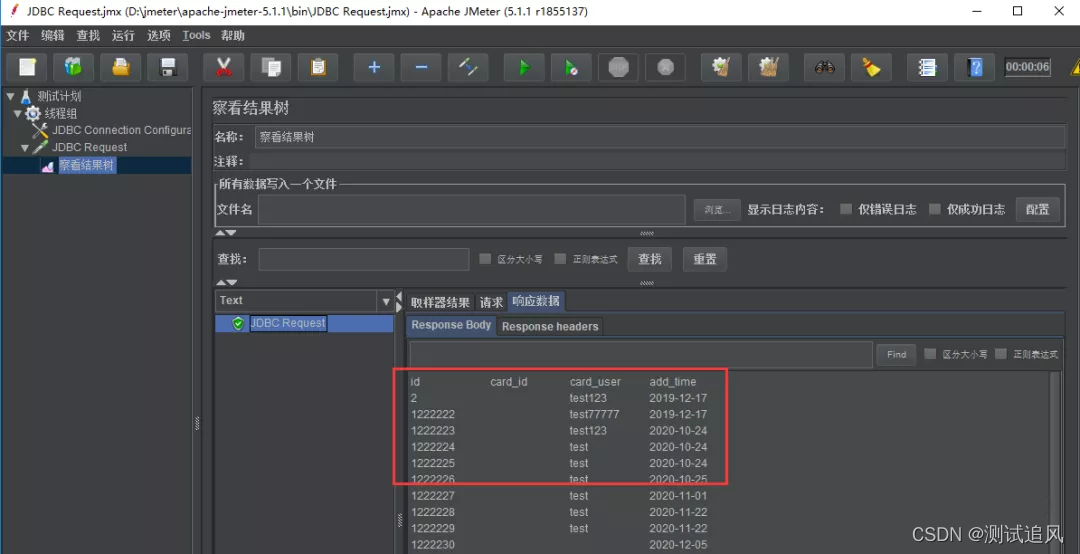Screen dimensions: 1080x554
Task: Select 察看结果树 in the test tree
Action: tap(86, 165)
